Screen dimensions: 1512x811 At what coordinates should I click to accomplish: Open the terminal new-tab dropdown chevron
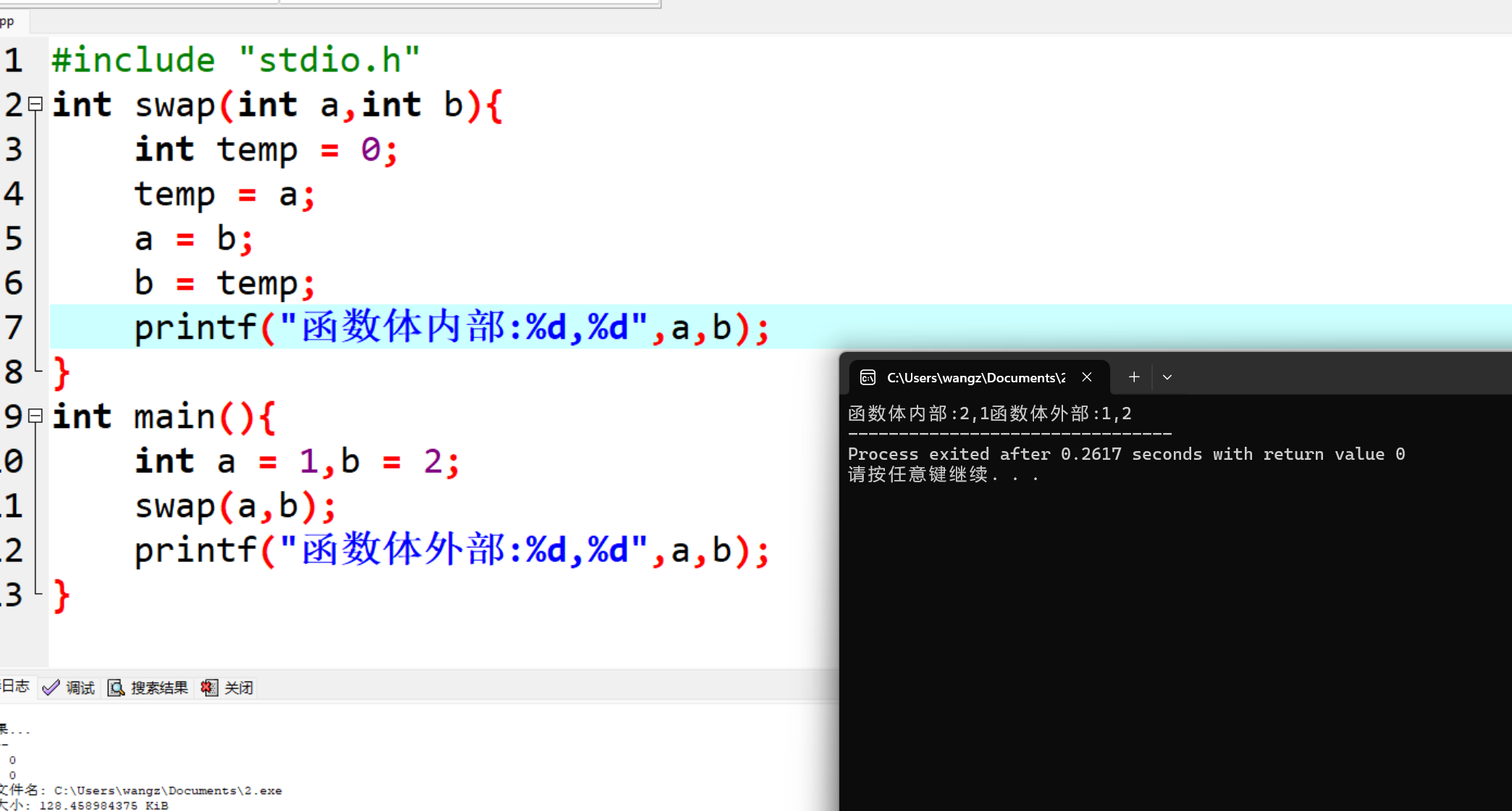[x=1167, y=377]
